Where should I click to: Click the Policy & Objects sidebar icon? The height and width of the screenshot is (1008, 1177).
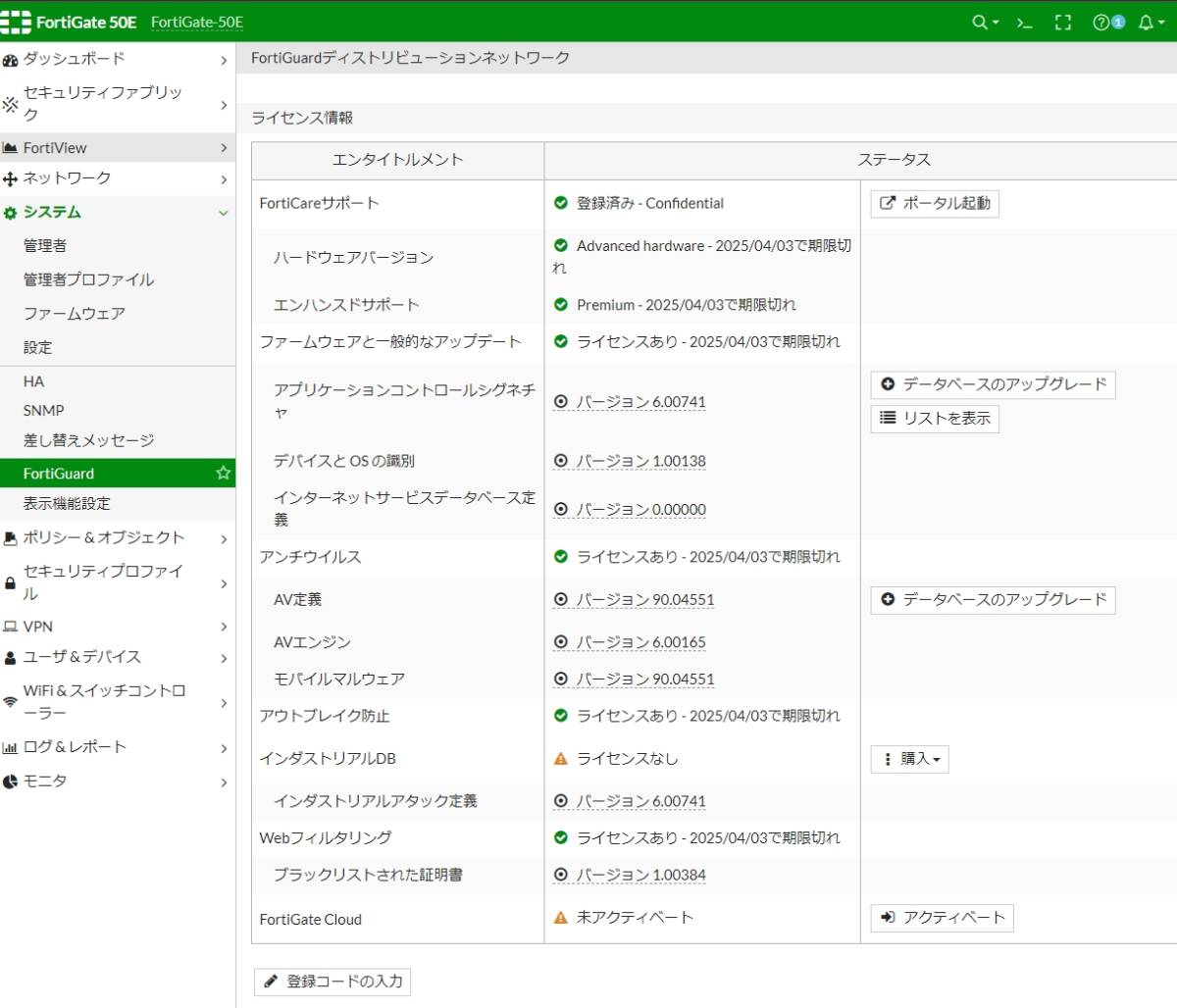point(10,537)
